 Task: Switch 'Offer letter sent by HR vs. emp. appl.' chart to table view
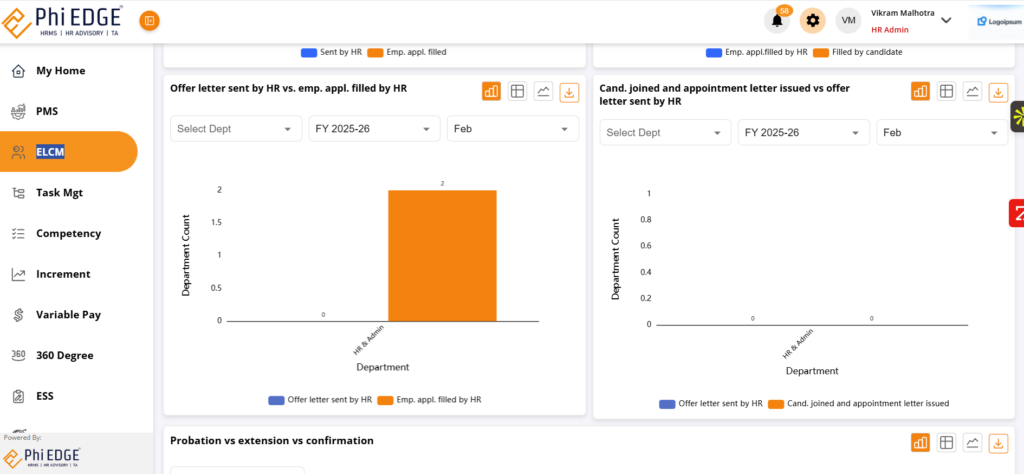click(518, 92)
